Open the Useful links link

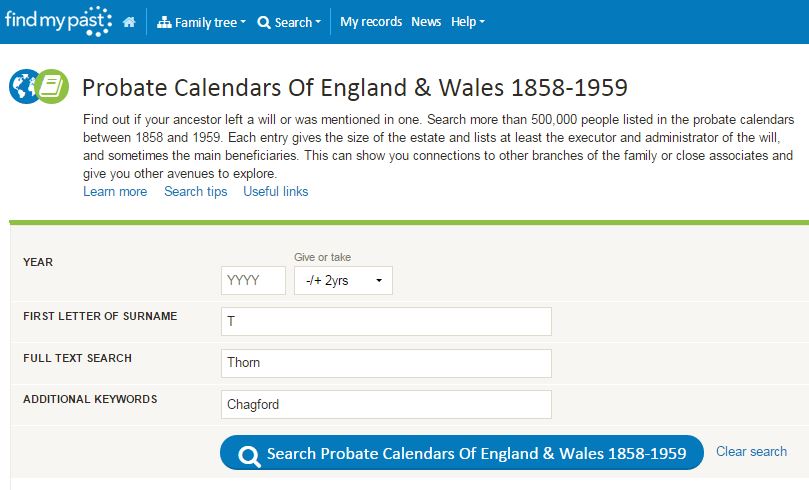276,191
